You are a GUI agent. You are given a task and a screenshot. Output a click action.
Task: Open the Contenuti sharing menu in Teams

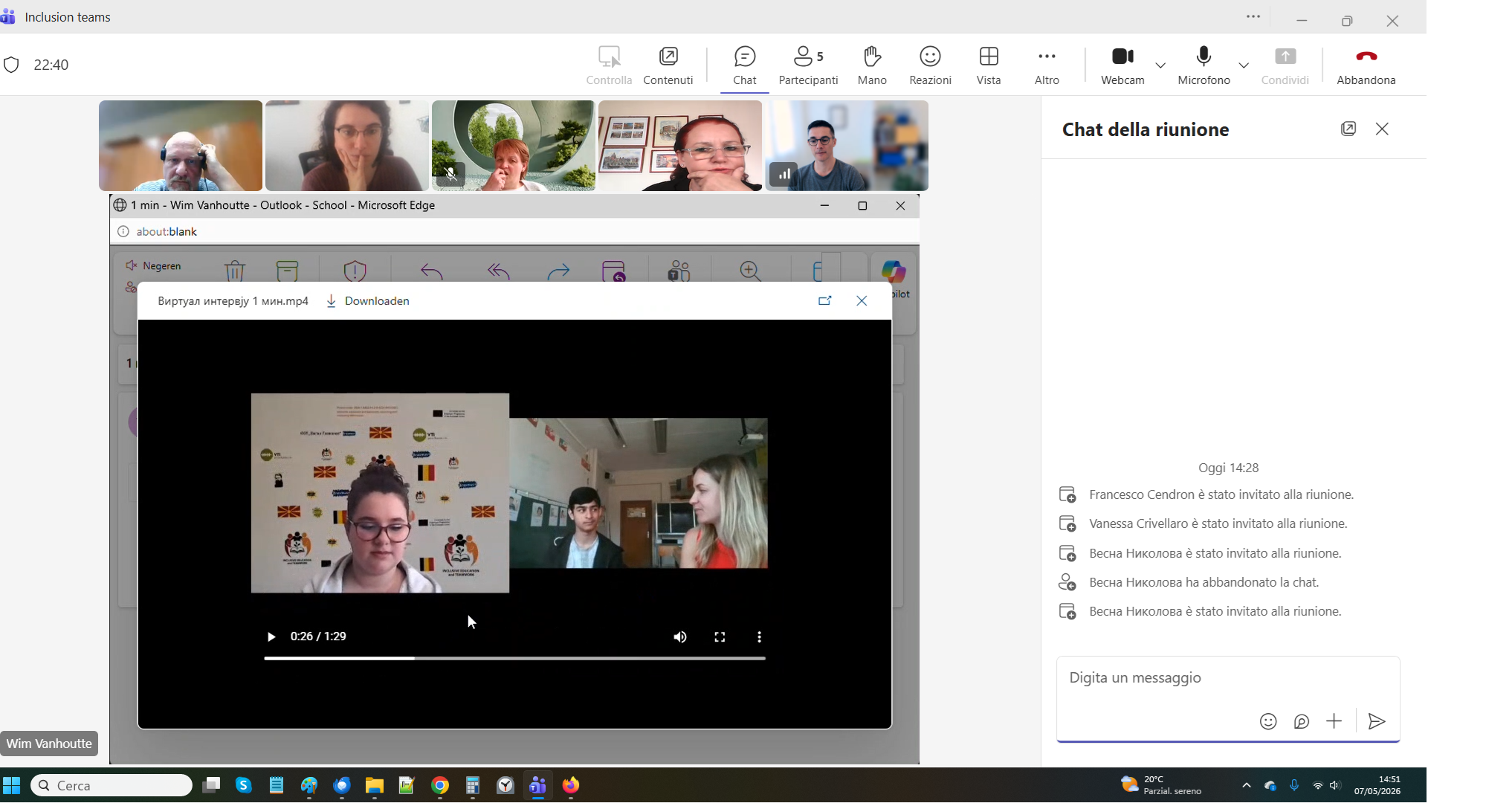tap(668, 65)
